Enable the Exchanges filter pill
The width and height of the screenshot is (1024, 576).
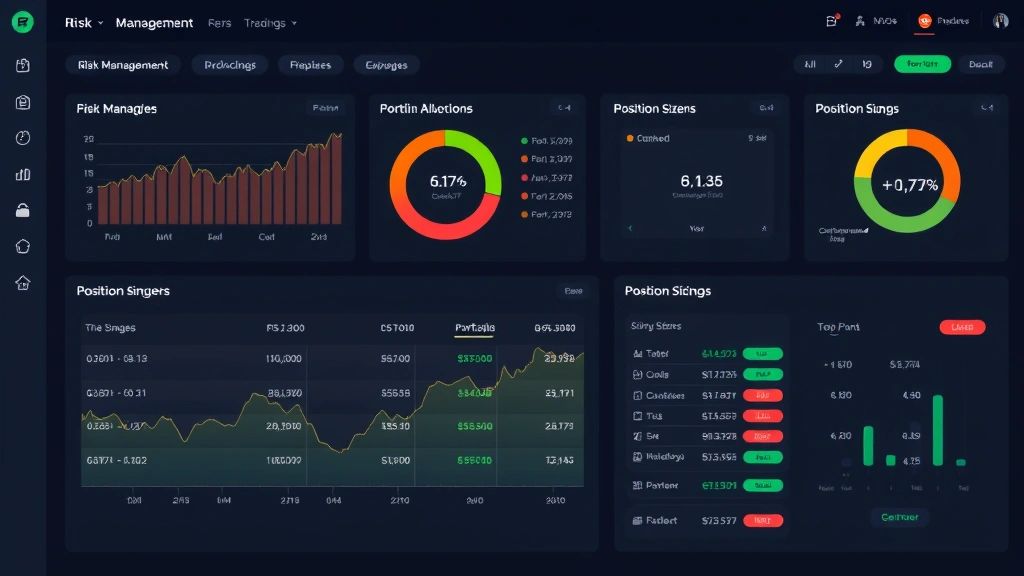pyautogui.click(x=386, y=64)
